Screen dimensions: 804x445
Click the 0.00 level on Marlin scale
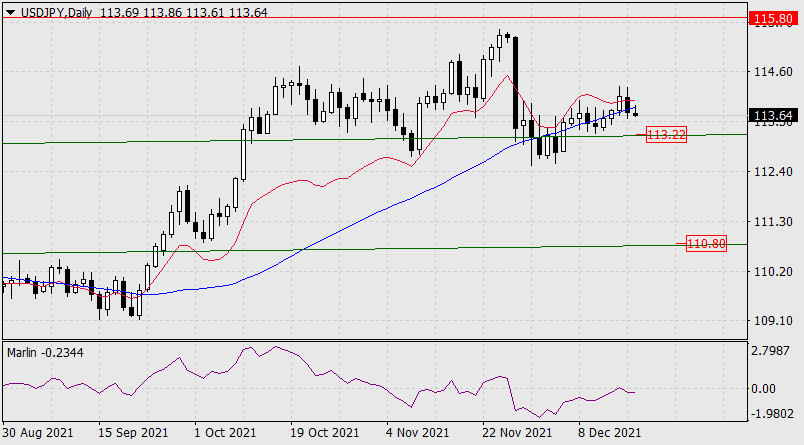pyautogui.click(x=763, y=389)
